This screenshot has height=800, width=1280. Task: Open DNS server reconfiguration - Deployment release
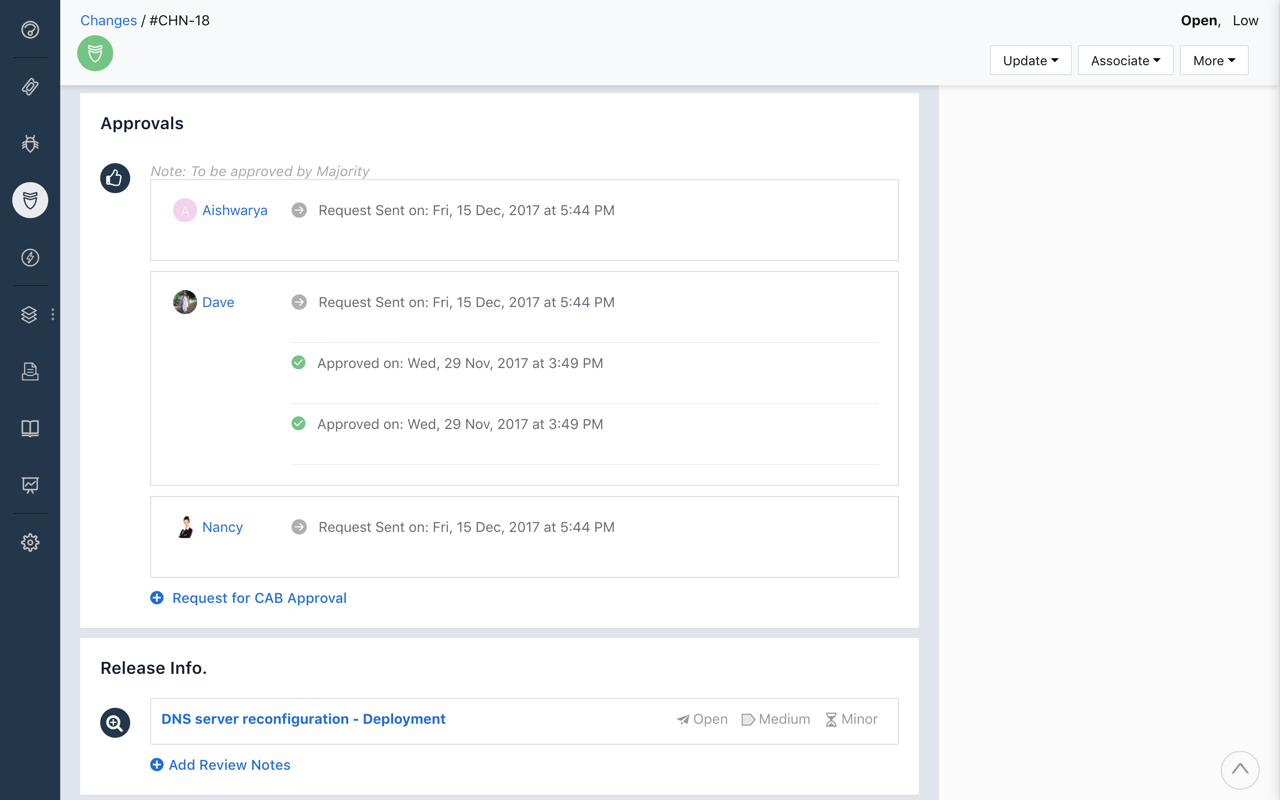(x=303, y=719)
